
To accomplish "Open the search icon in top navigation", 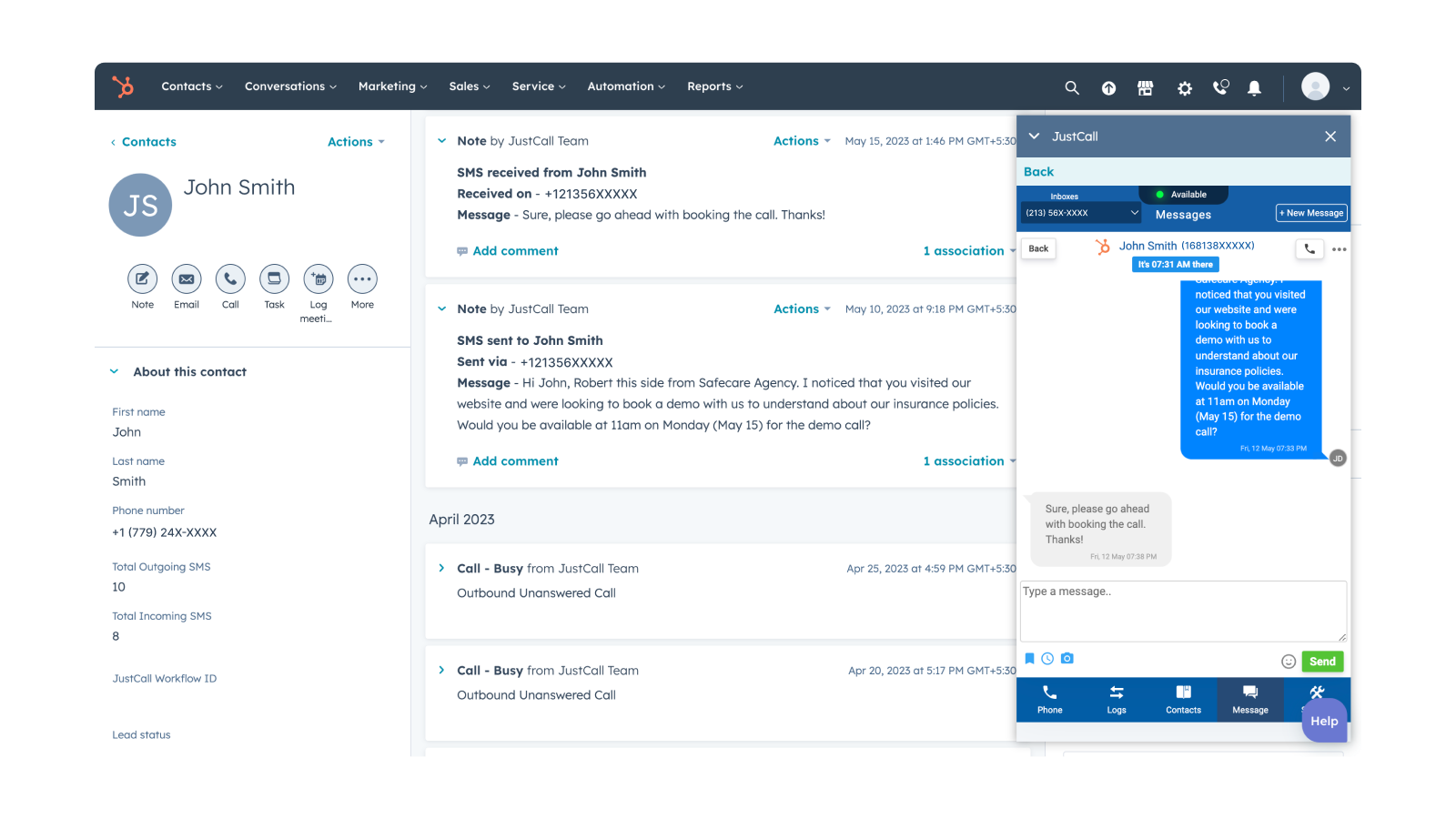I will 1071,87.
